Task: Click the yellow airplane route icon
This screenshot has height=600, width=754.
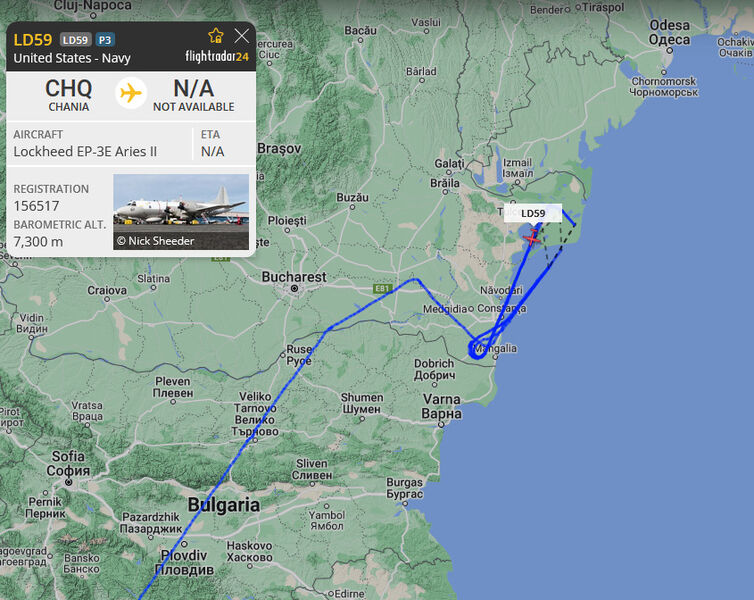Action: 130,93
